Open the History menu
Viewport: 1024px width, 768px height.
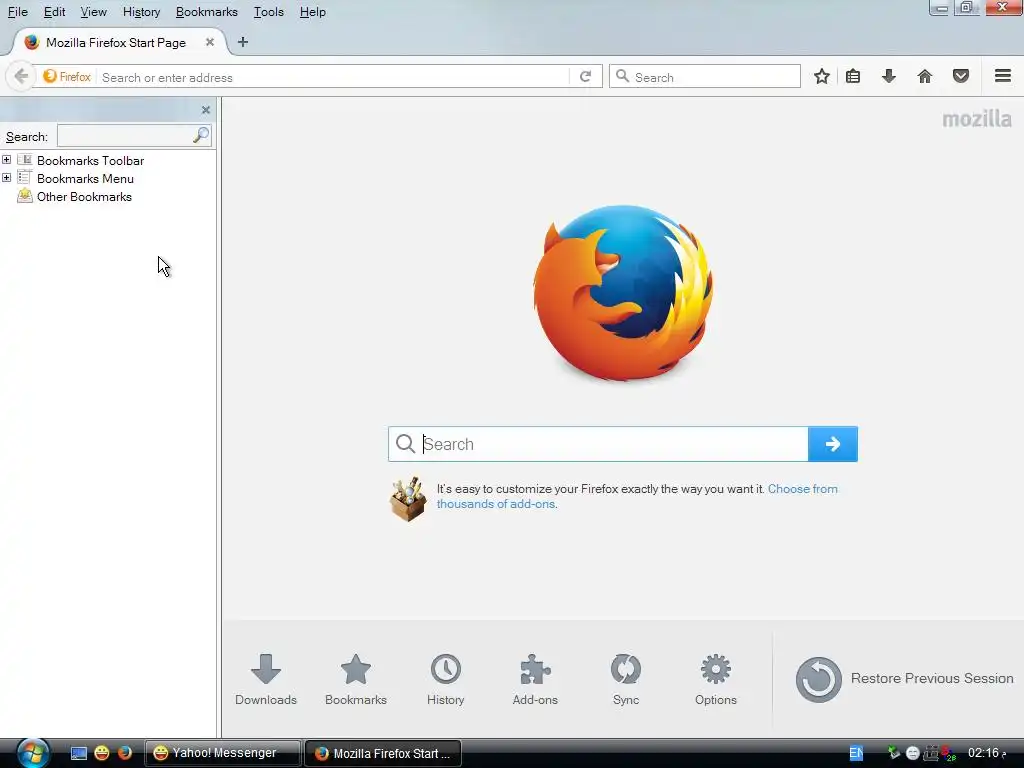pos(141,12)
